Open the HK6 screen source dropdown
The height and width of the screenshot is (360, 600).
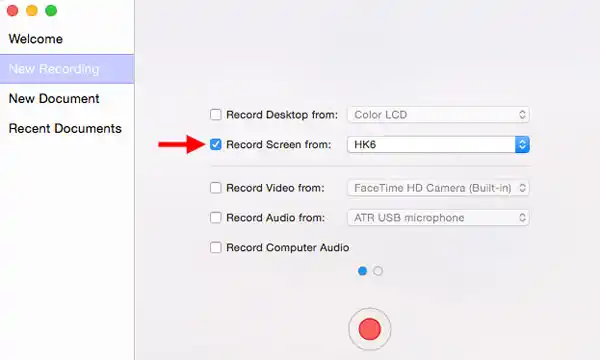point(438,145)
